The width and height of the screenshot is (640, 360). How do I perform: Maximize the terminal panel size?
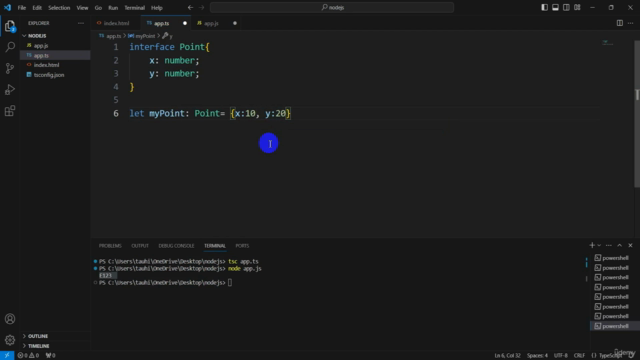(620, 245)
